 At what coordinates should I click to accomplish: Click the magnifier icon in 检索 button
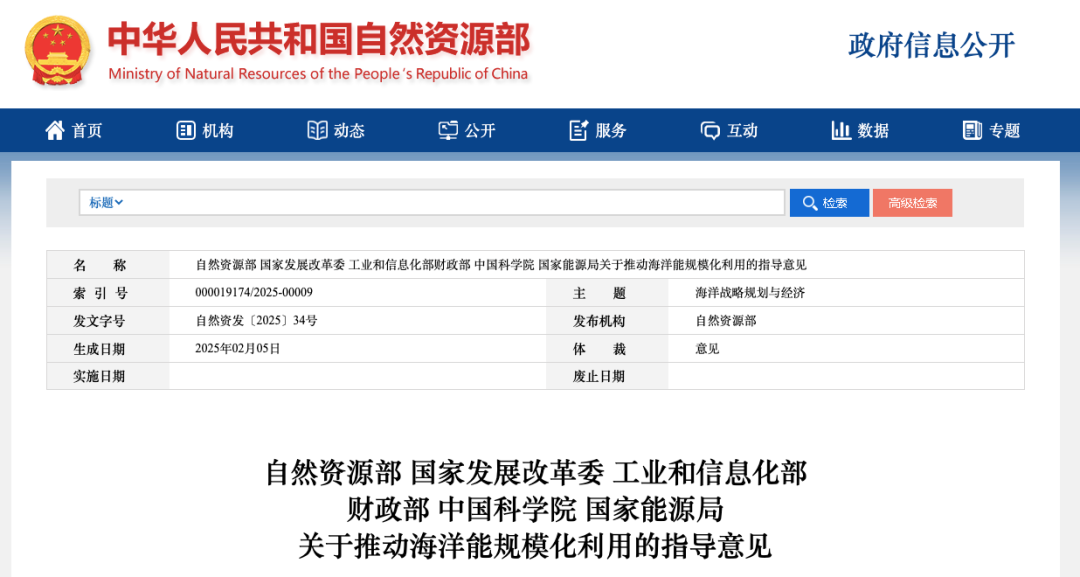click(x=810, y=203)
